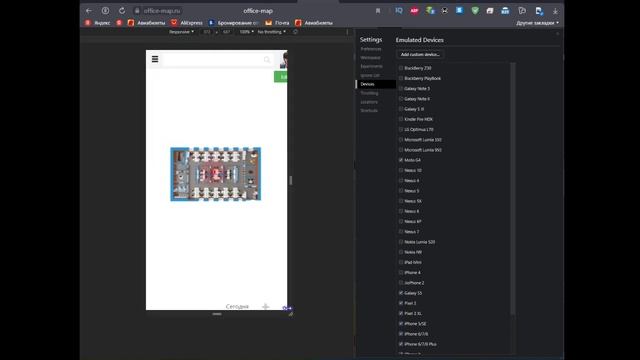
Task: Open the Яндекс bookmark
Action: (98, 23)
